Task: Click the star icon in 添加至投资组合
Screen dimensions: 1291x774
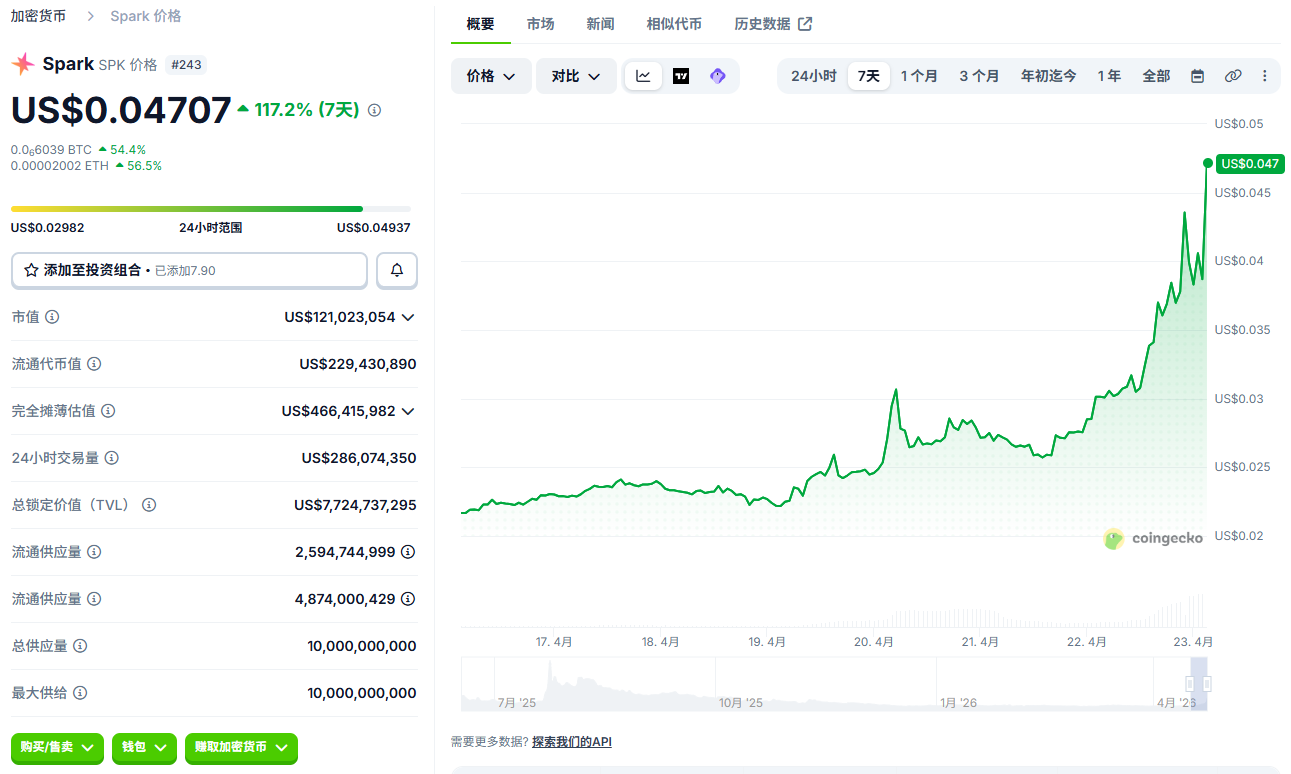Action: click(31, 270)
